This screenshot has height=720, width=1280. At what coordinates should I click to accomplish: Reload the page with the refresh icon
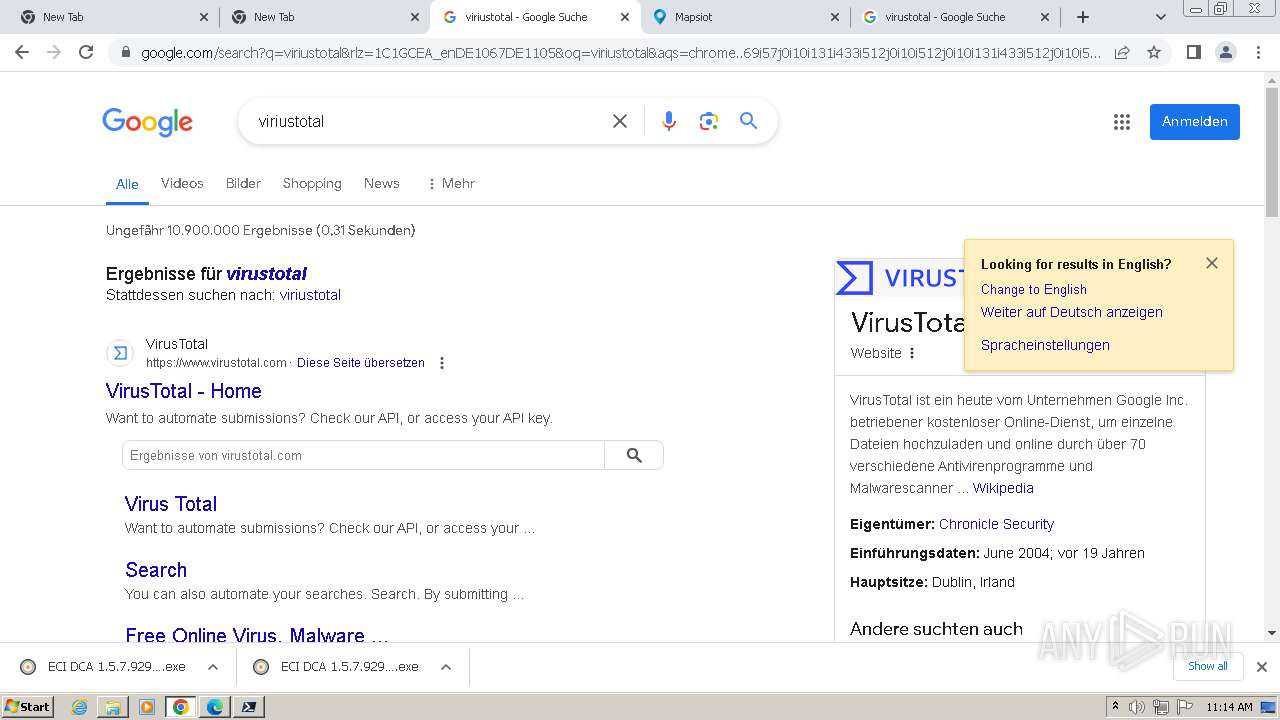click(86, 52)
